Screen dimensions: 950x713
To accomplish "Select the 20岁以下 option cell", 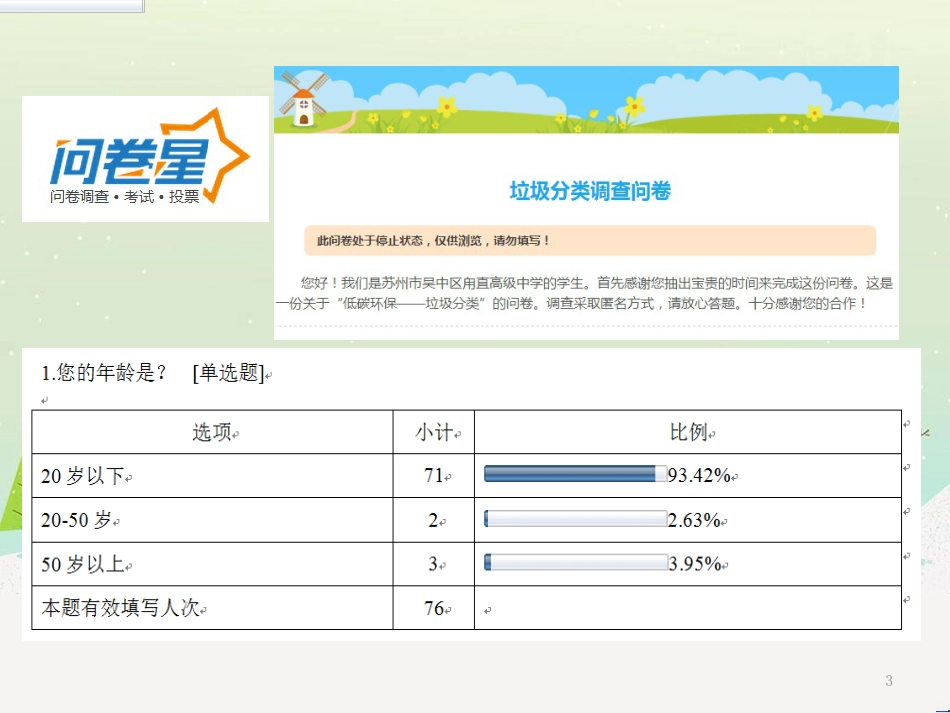I will tap(212, 476).
